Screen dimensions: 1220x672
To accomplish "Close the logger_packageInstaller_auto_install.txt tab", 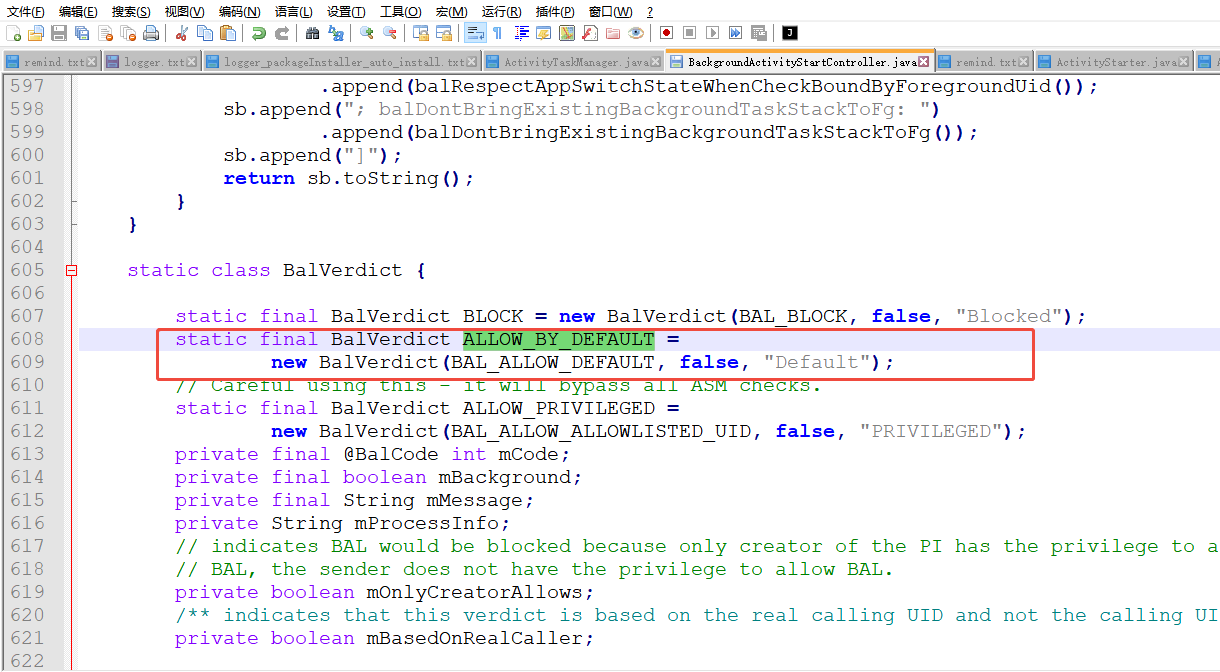I will [x=473, y=62].
